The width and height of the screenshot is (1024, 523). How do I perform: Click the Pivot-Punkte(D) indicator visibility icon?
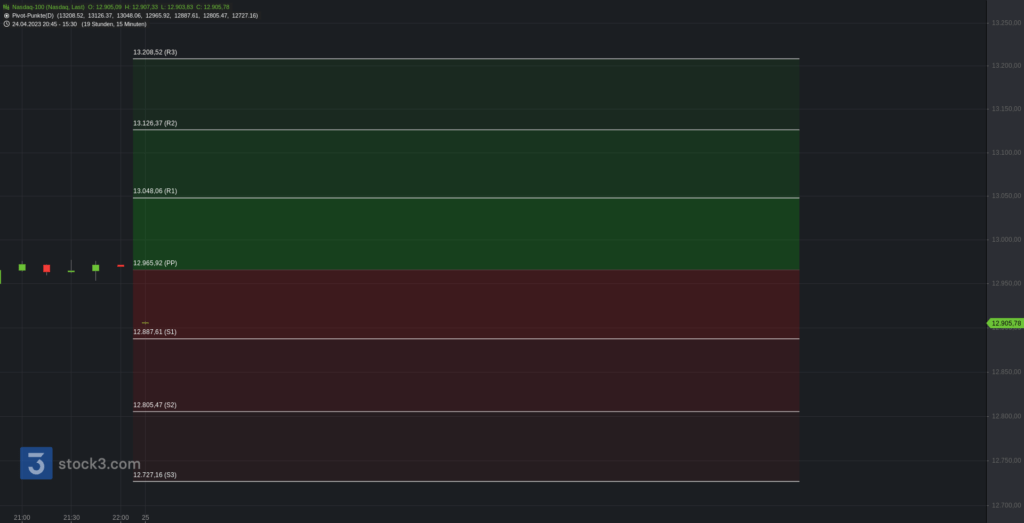6,15
